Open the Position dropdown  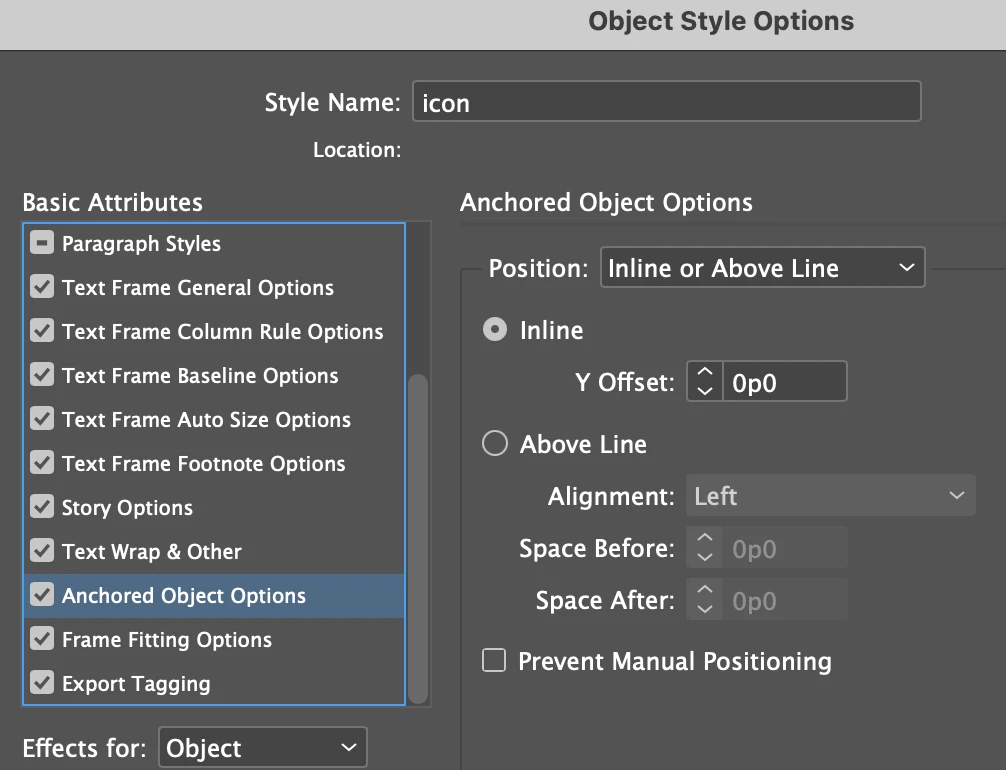pyautogui.click(x=762, y=268)
